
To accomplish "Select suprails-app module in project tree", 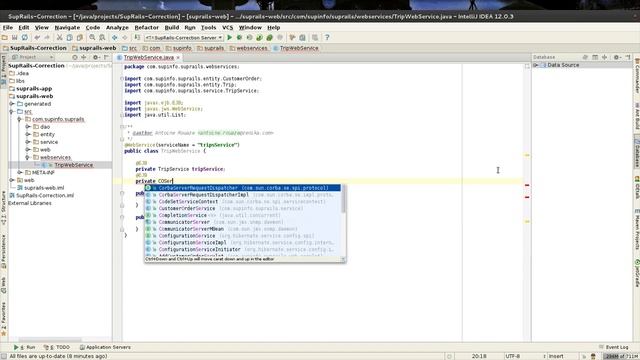I will click(34, 88).
